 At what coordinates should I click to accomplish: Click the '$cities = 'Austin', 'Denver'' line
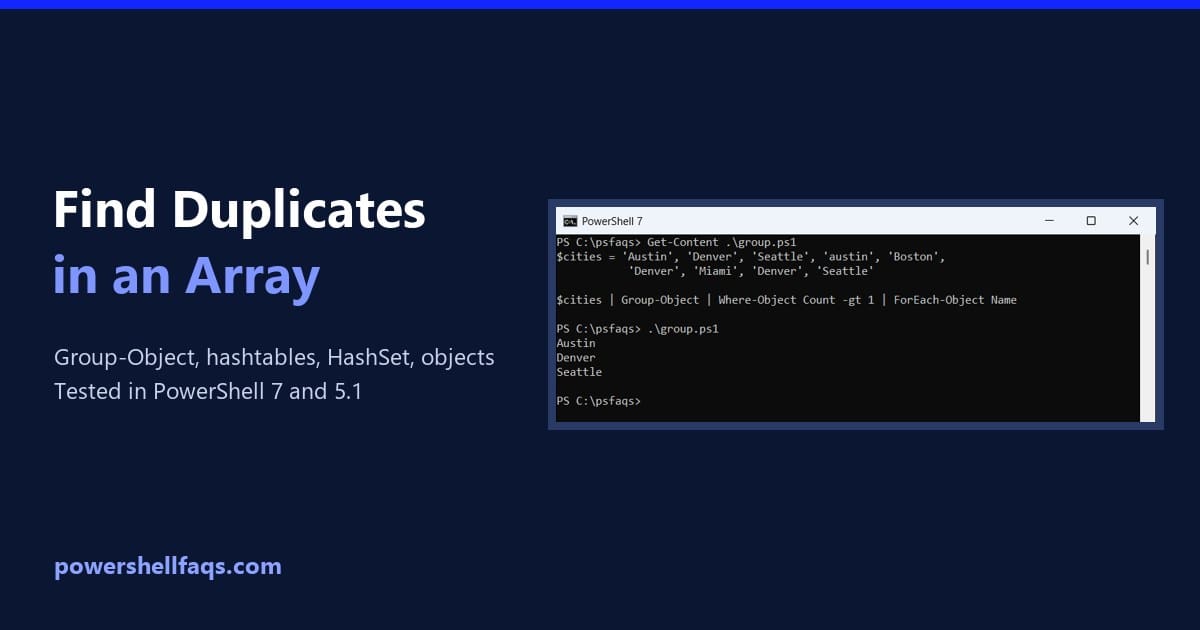coord(751,257)
